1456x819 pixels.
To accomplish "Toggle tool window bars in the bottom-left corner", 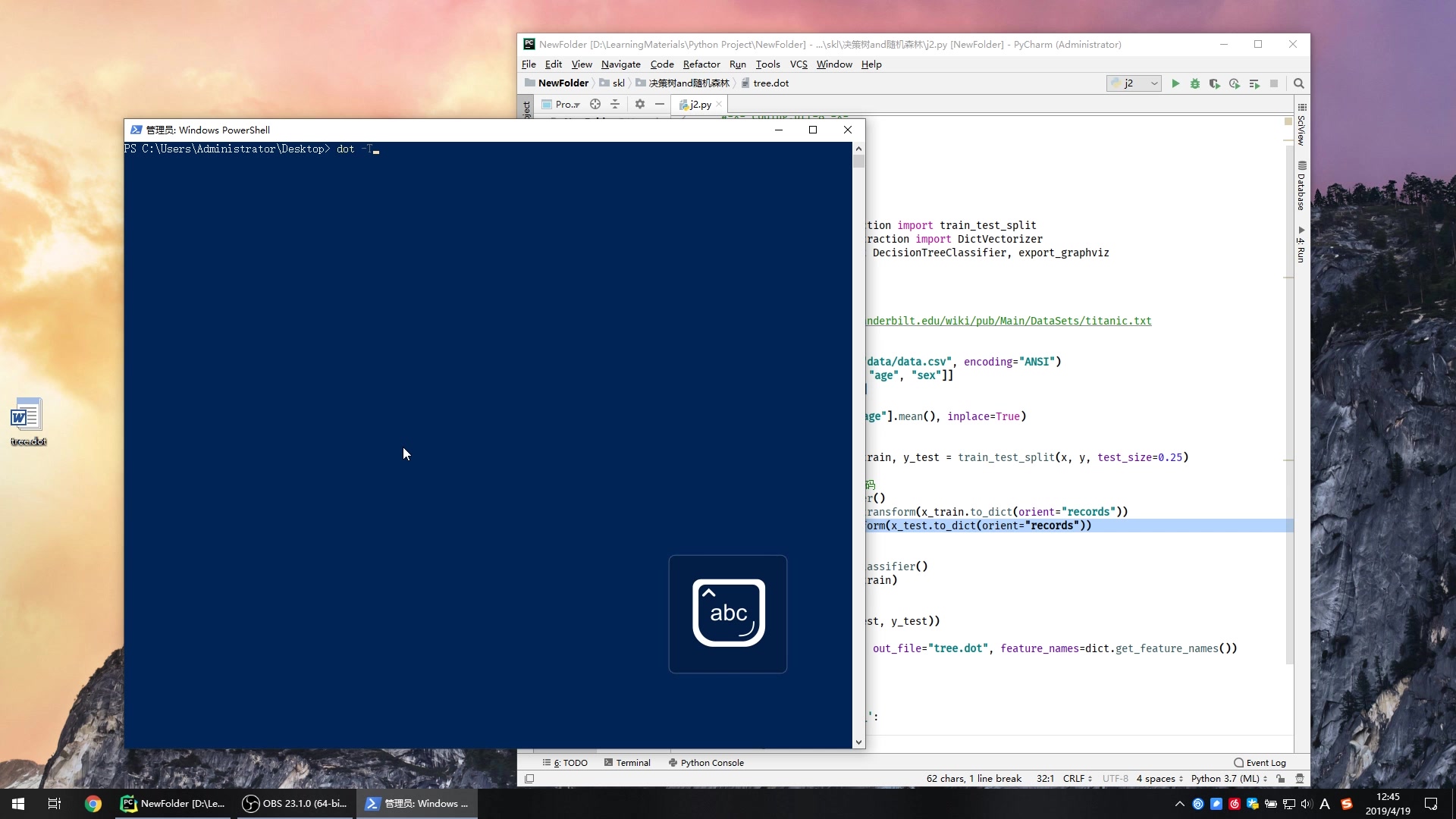I will (x=529, y=779).
